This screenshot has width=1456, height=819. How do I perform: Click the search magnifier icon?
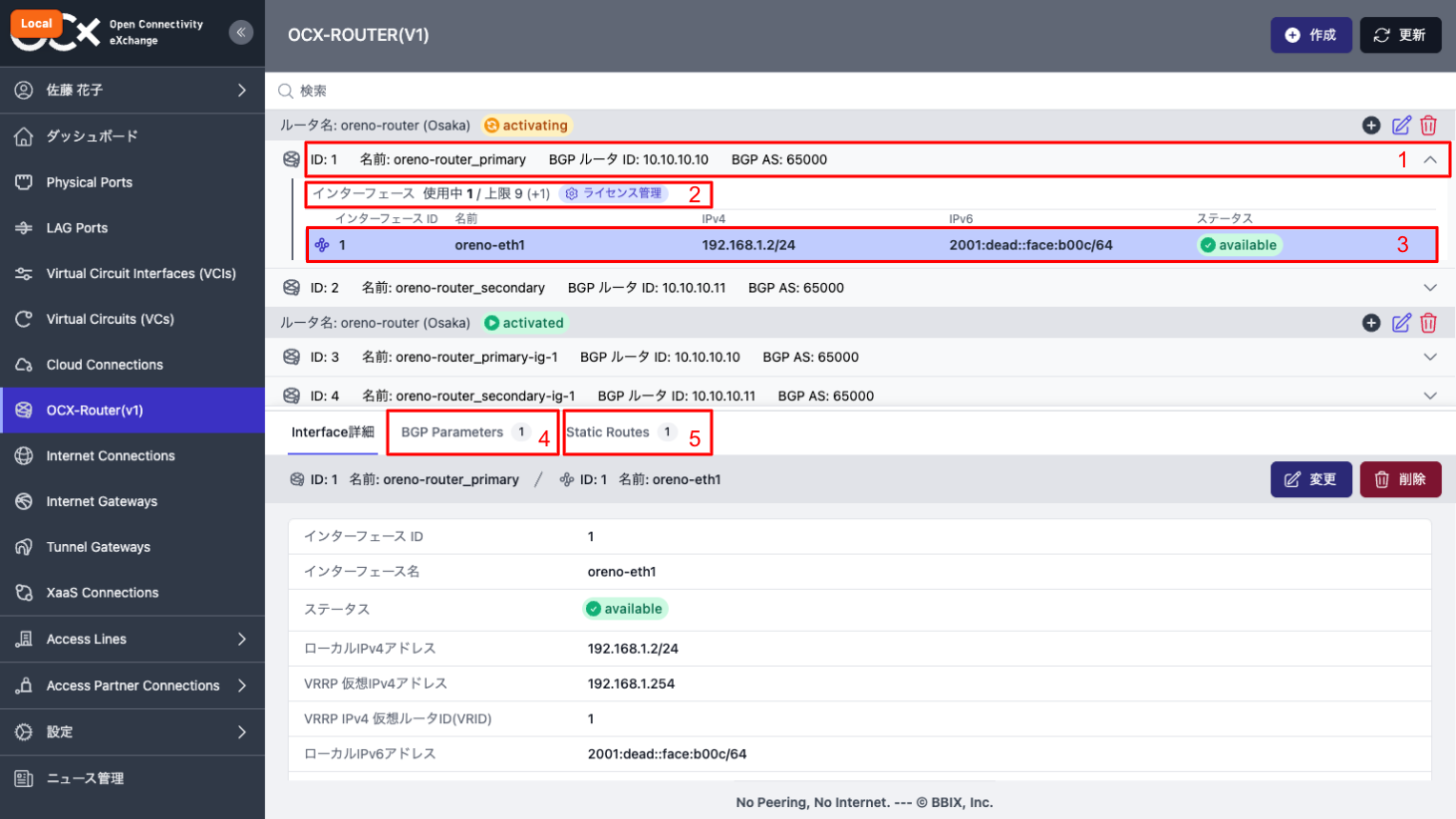click(x=286, y=91)
